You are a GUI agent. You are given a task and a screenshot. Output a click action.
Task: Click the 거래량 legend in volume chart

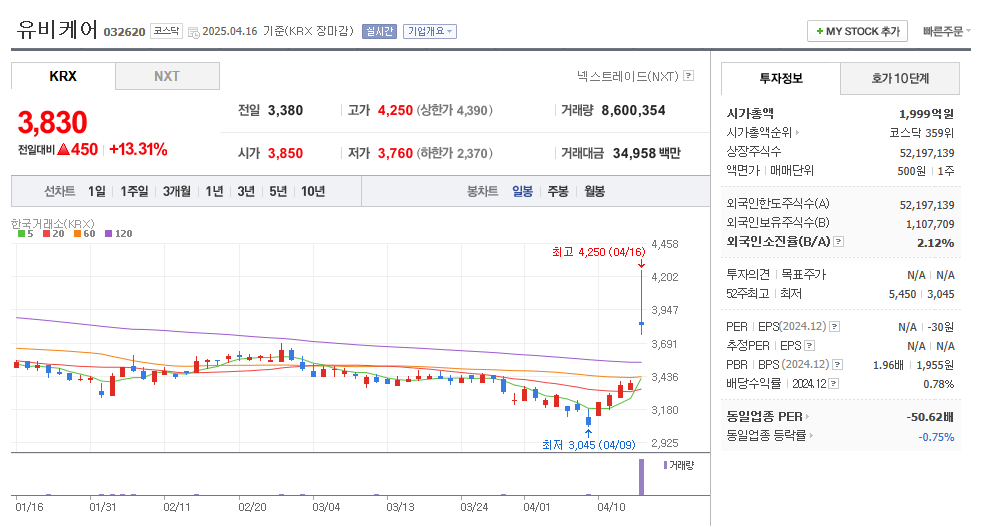pyautogui.click(x=678, y=465)
